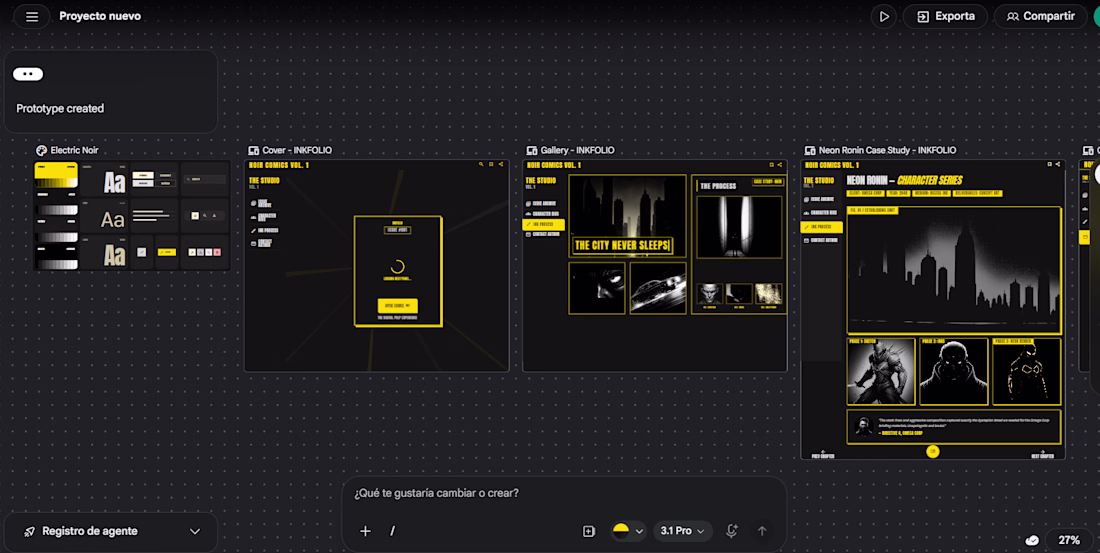This screenshot has height=553, width=1100.
Task: Click the Neon Ronin skyline establishing shot
Action: click(954, 270)
